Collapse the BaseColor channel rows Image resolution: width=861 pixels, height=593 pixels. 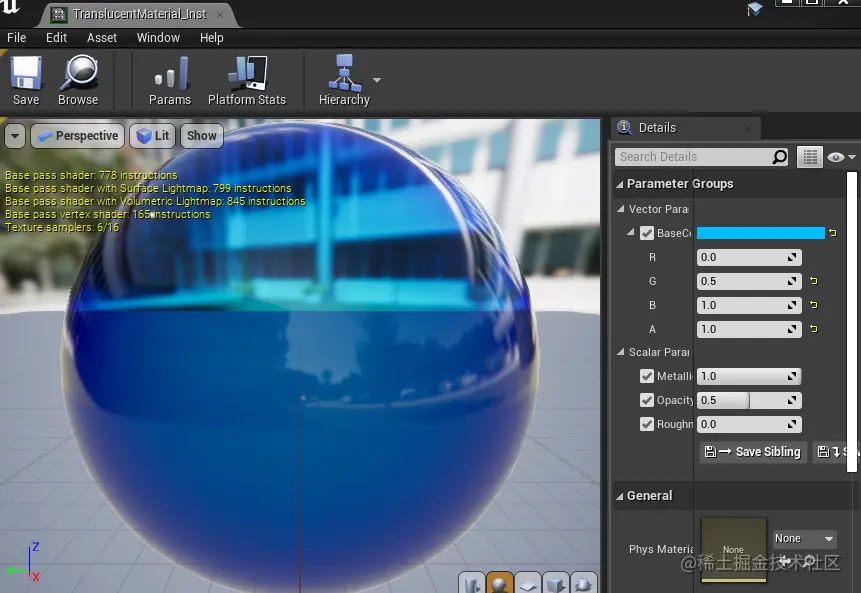[x=631, y=232]
